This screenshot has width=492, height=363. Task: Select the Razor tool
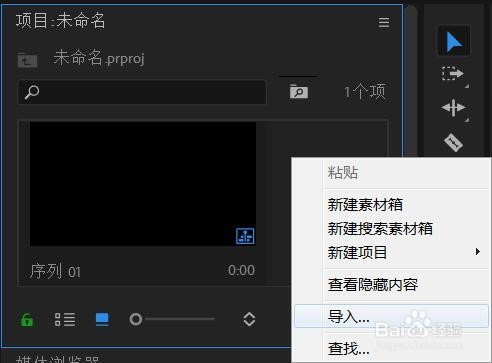point(453,143)
